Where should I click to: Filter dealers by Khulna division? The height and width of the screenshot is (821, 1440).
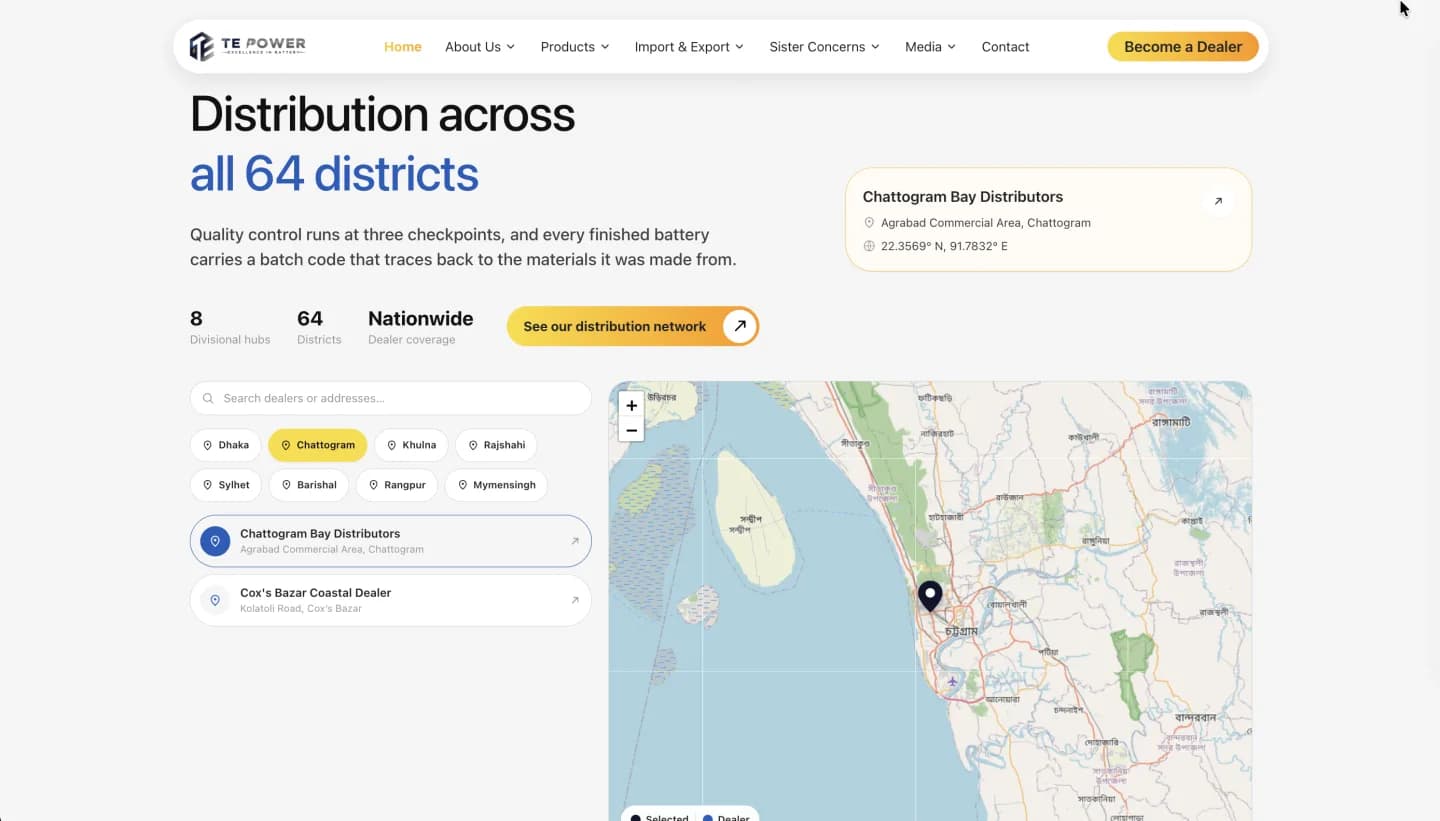411,445
